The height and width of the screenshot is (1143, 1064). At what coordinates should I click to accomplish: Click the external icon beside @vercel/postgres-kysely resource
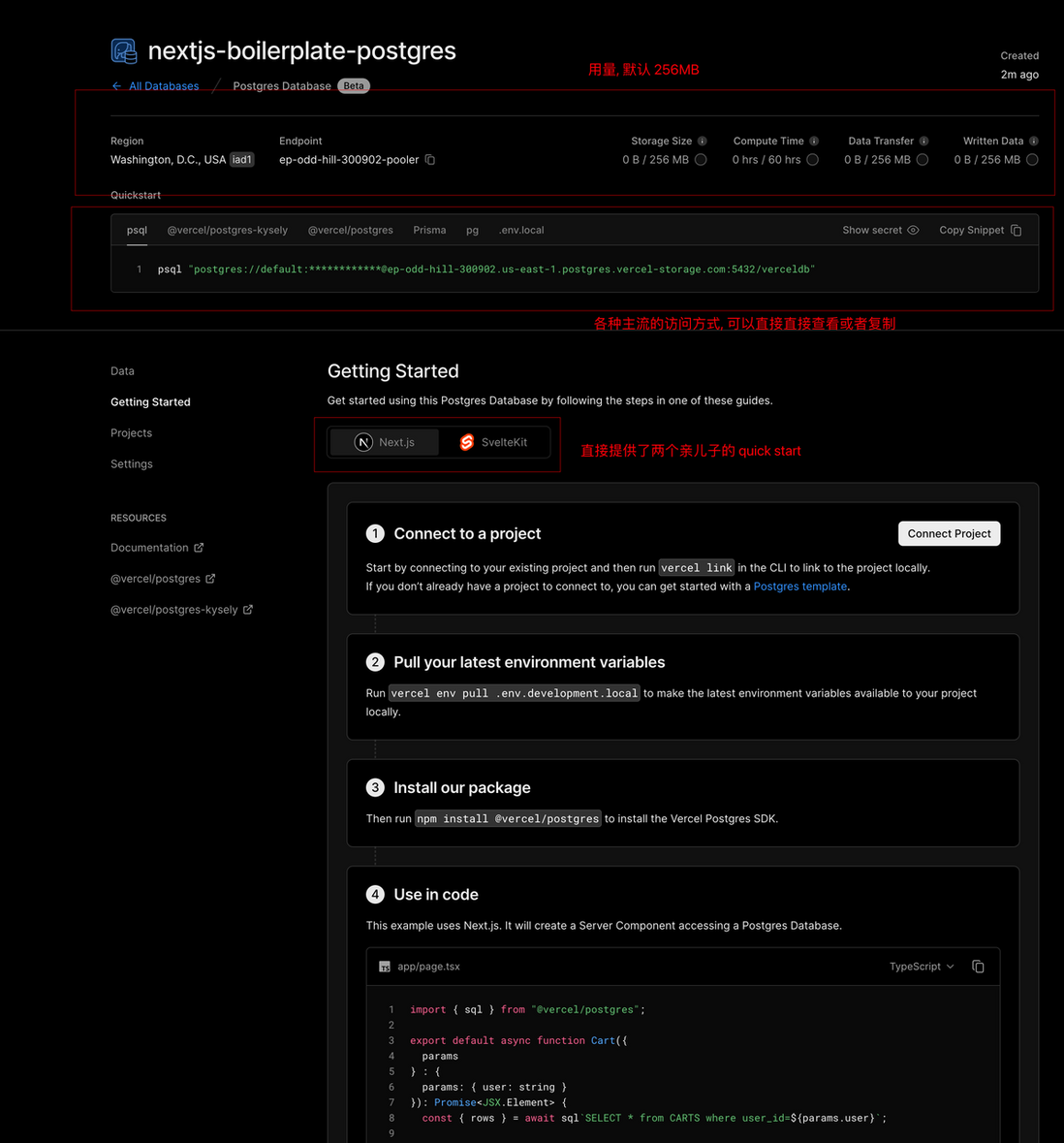click(248, 610)
